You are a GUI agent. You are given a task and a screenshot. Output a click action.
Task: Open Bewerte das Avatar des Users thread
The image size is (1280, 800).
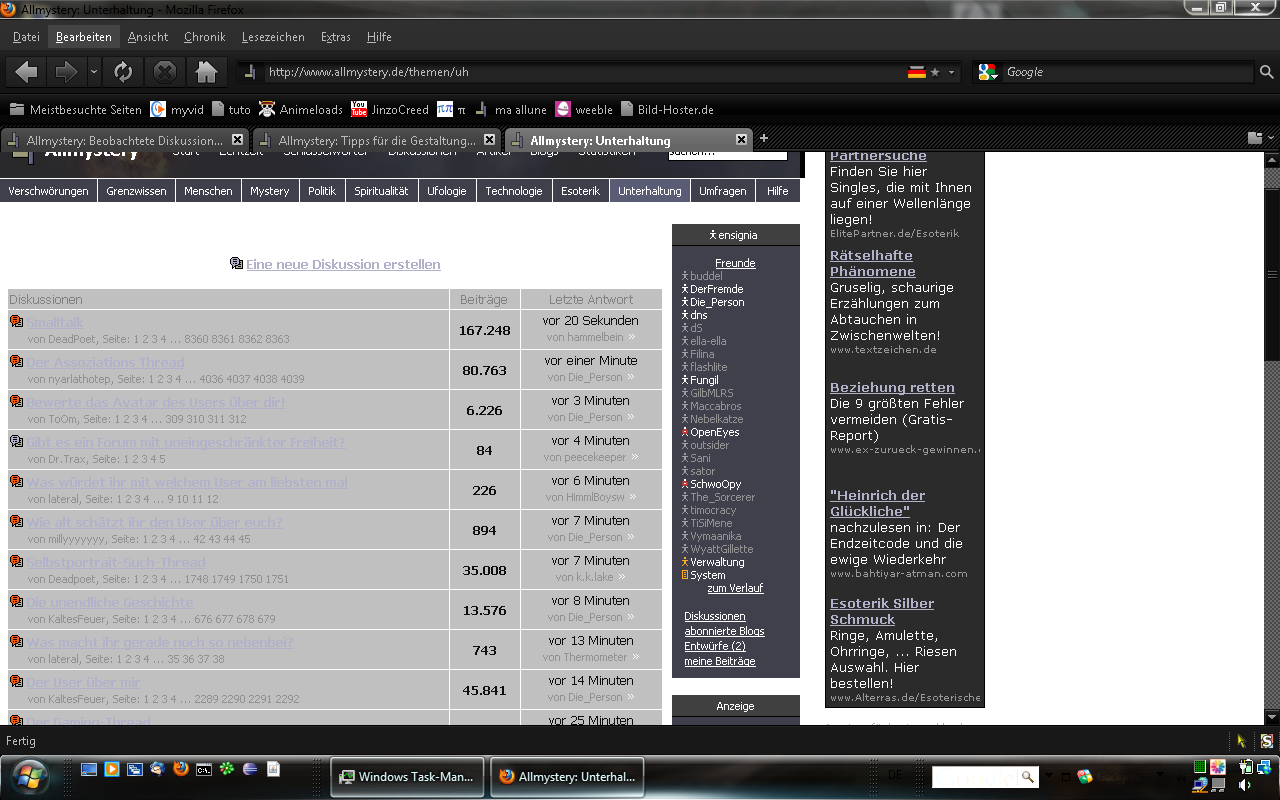tap(155, 402)
